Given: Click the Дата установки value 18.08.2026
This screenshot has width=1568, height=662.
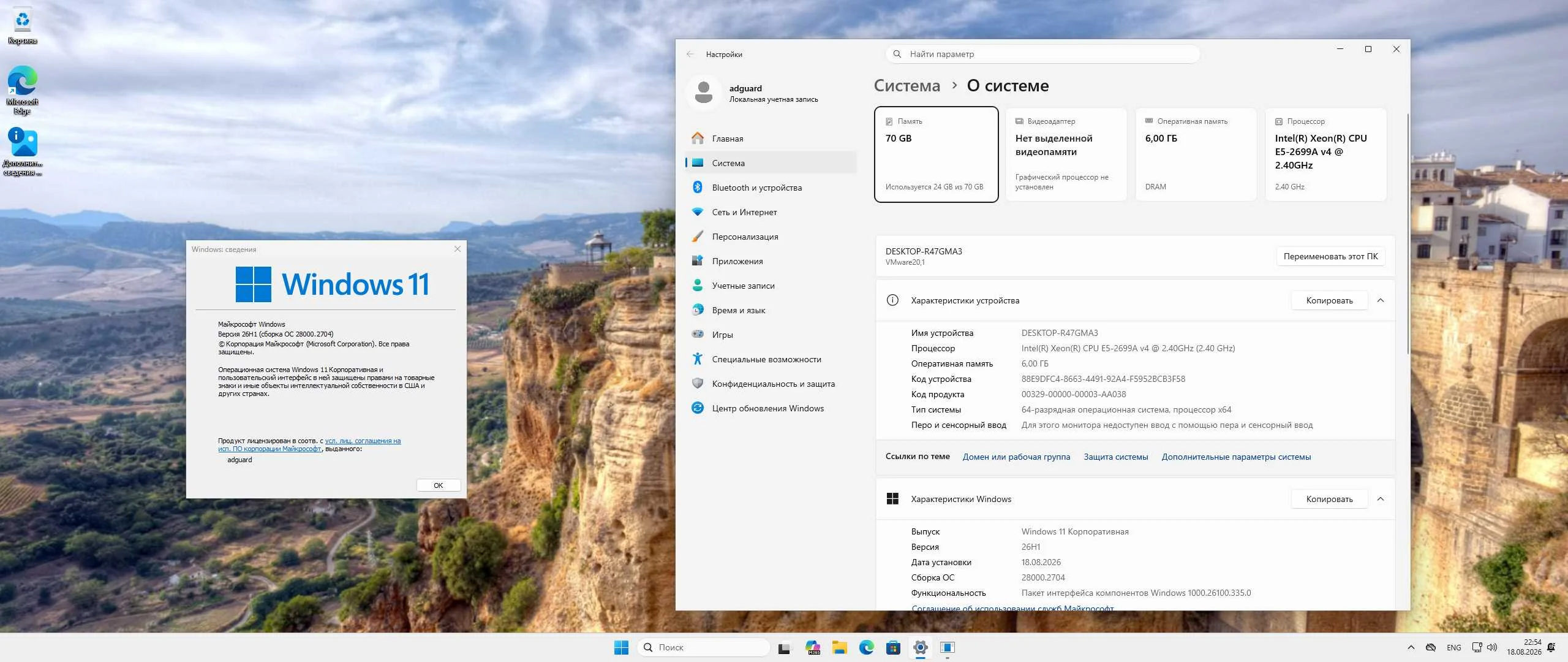Looking at the screenshot, I should coord(1041,562).
